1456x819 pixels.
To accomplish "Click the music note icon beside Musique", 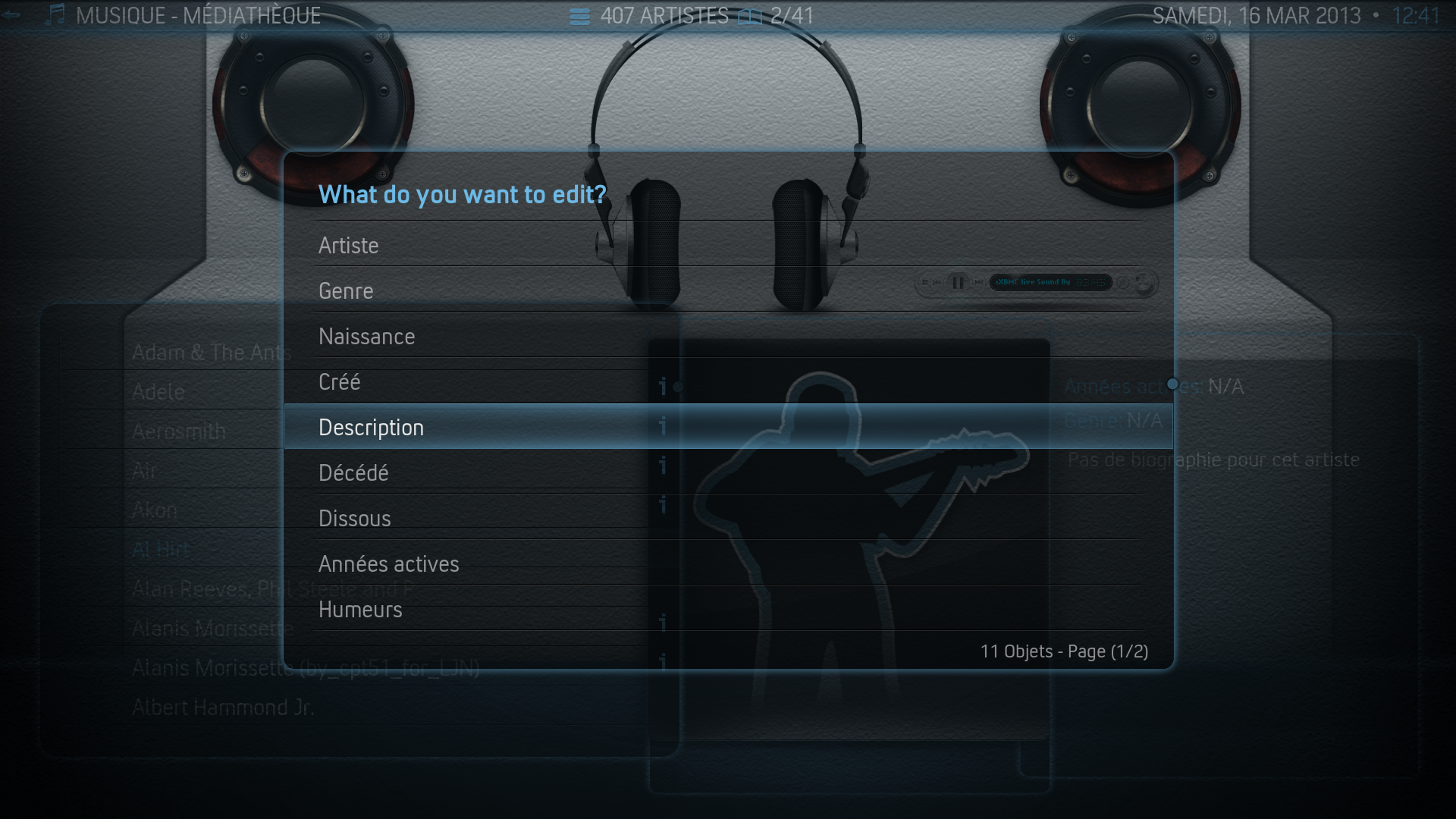I will coord(55,15).
